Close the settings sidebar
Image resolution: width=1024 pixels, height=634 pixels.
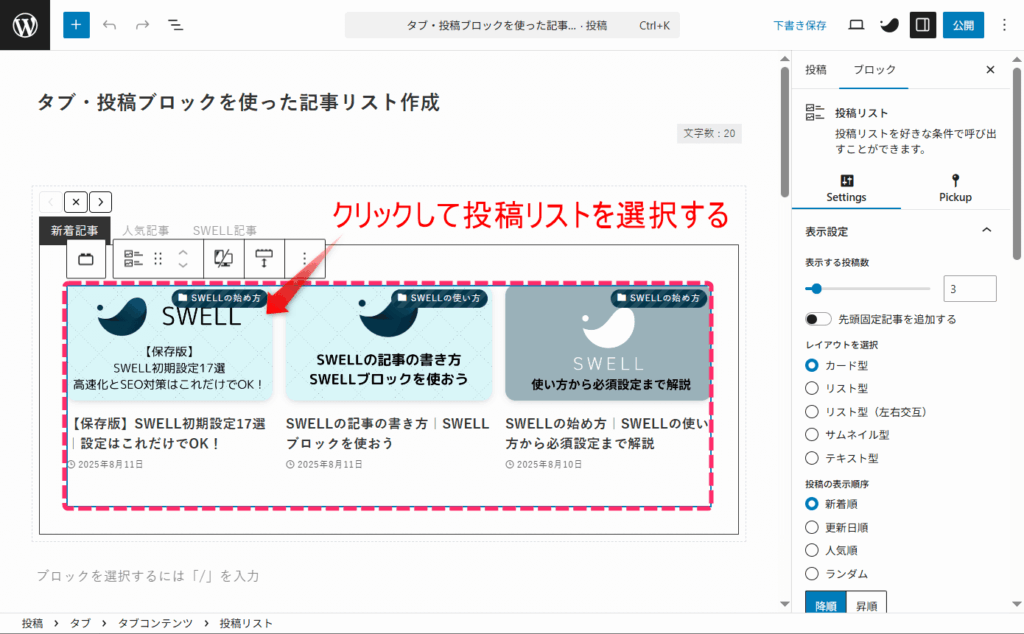[990, 69]
